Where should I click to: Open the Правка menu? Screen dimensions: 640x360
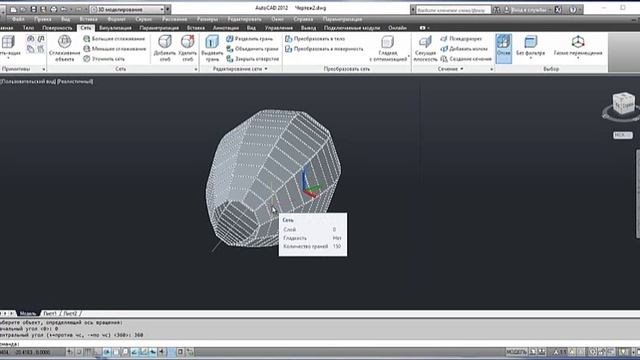pos(42,19)
